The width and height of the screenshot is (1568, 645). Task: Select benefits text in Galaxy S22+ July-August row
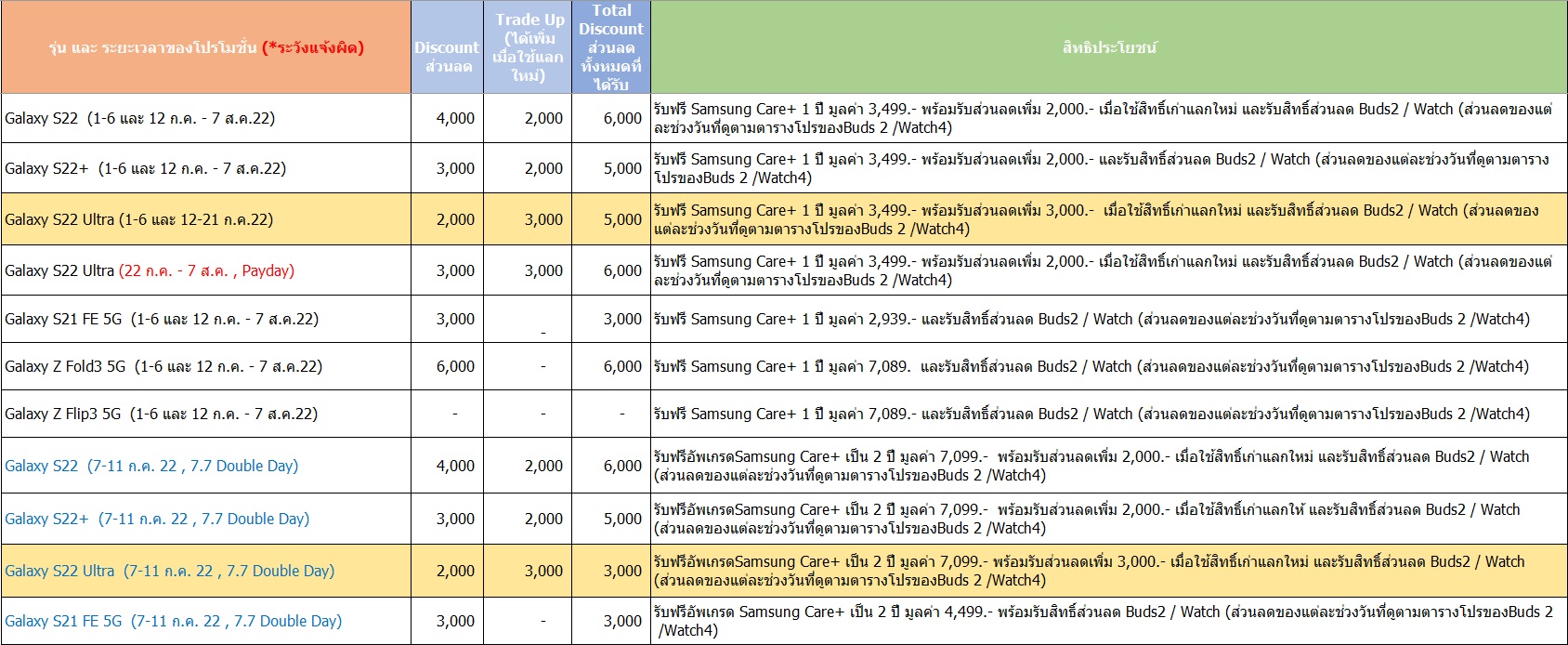click(x=1101, y=168)
